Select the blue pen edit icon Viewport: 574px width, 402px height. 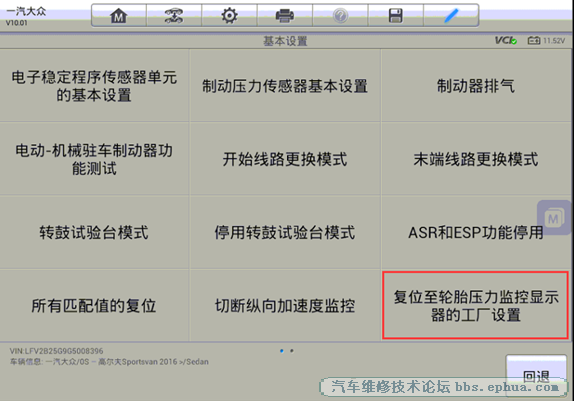click(451, 16)
